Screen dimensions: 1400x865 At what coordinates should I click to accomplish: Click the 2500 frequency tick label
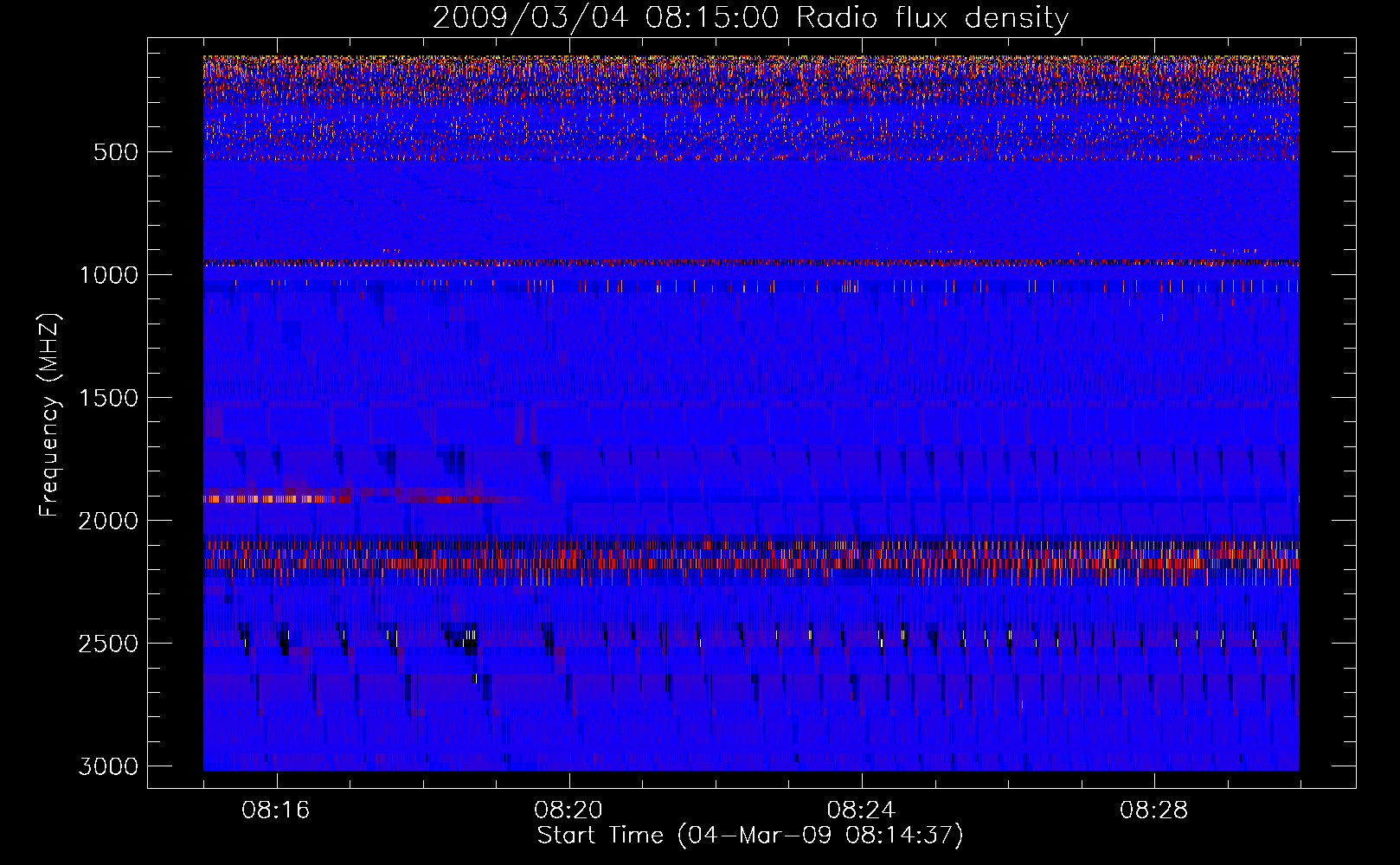pyautogui.click(x=108, y=644)
